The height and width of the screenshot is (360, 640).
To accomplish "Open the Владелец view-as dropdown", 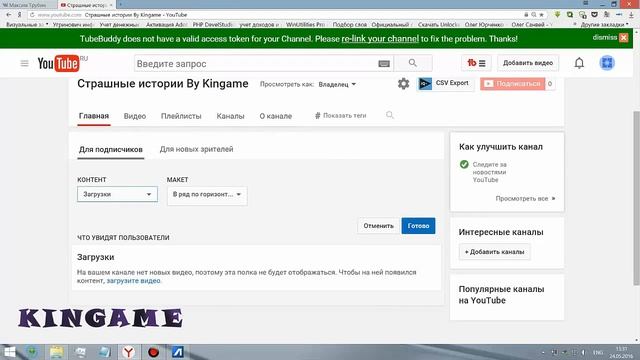I will pos(337,84).
